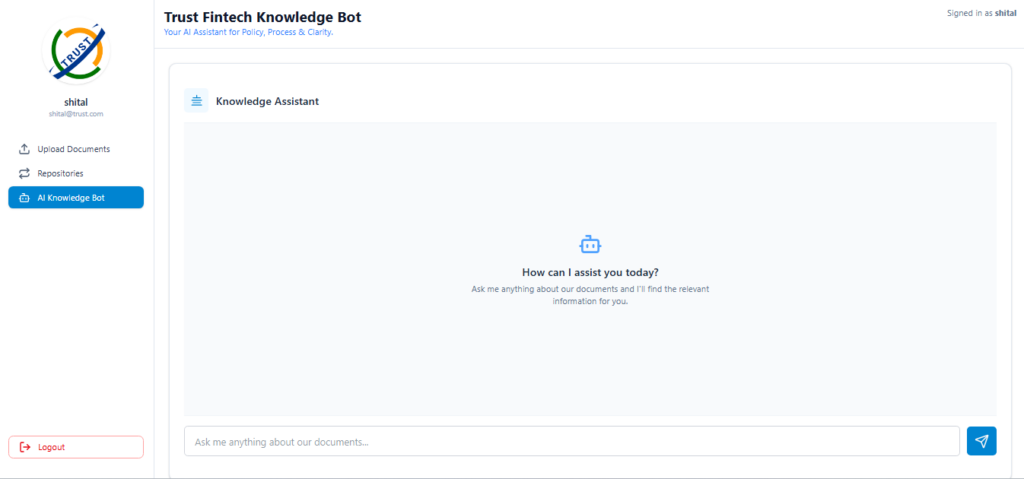Click the blue bot icon above the greeting

point(590,245)
